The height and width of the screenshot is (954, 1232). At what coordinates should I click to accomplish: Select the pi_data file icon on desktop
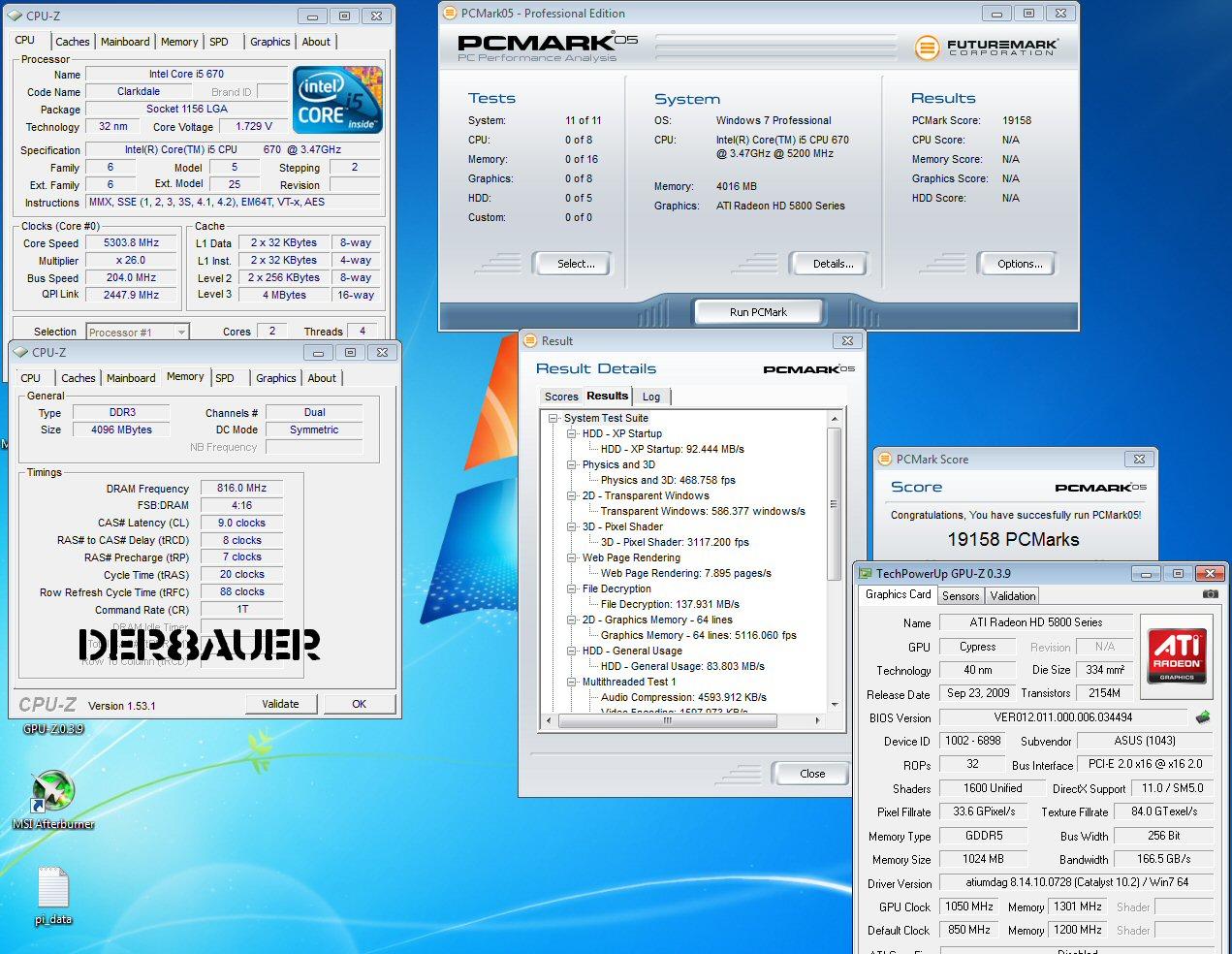53,896
